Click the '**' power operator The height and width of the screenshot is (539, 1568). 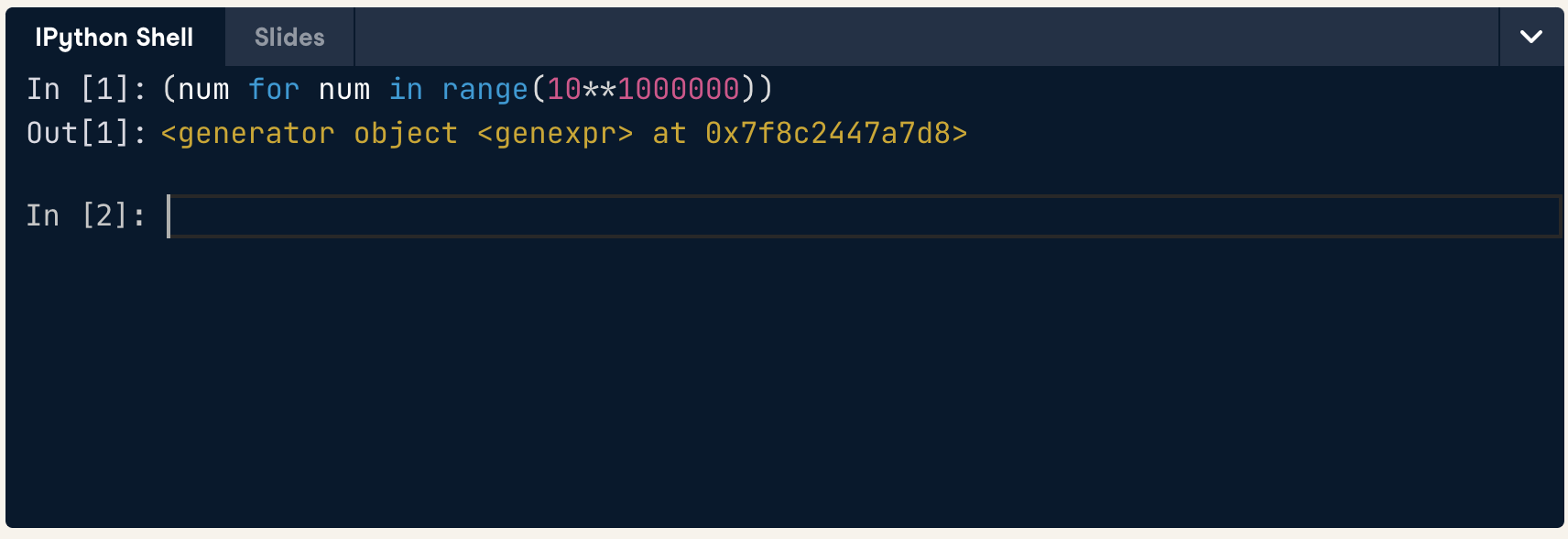tap(600, 89)
